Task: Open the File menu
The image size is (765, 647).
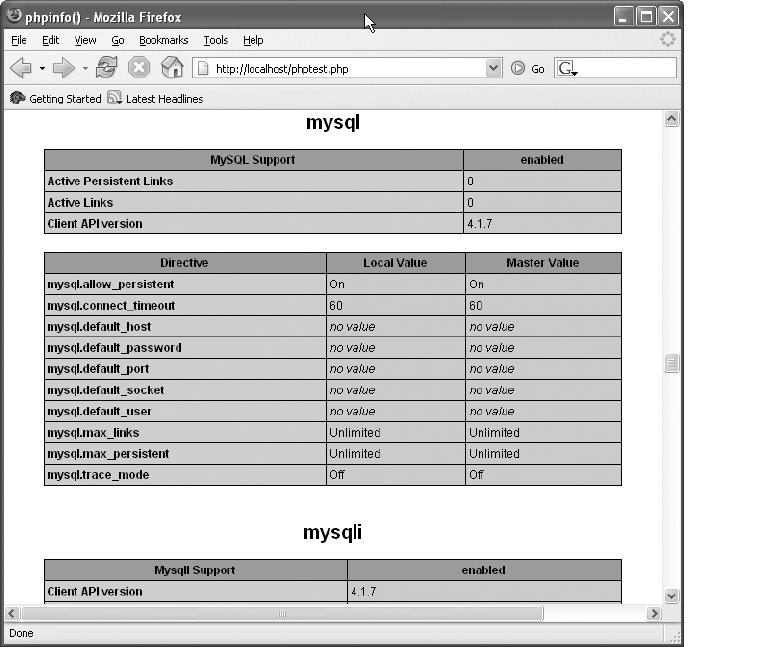Action: coord(19,40)
